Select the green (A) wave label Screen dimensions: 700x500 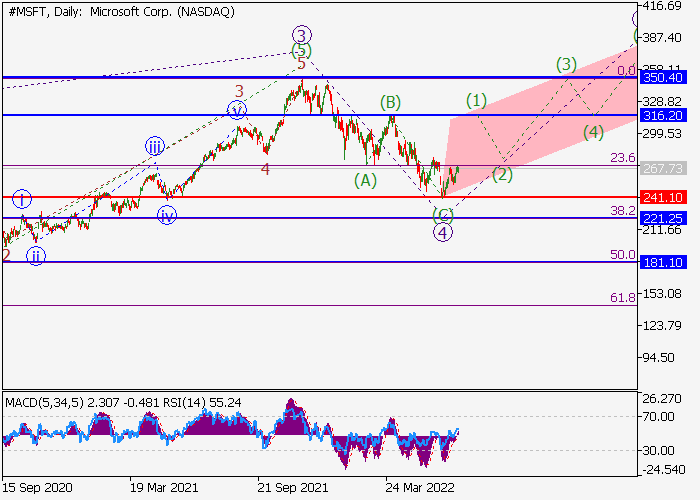366,180
